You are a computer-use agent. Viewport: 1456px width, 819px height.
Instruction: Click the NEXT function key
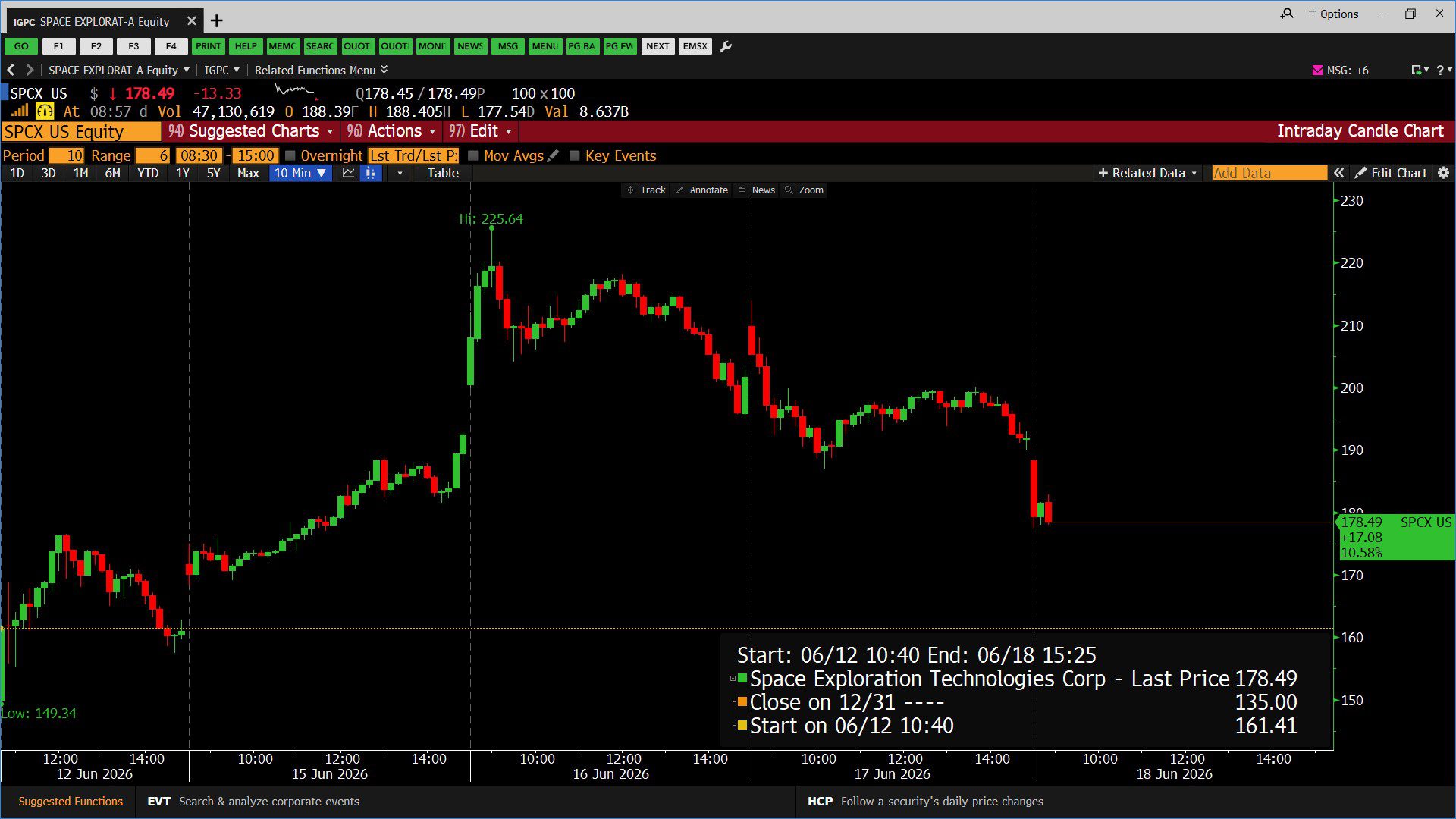(657, 46)
